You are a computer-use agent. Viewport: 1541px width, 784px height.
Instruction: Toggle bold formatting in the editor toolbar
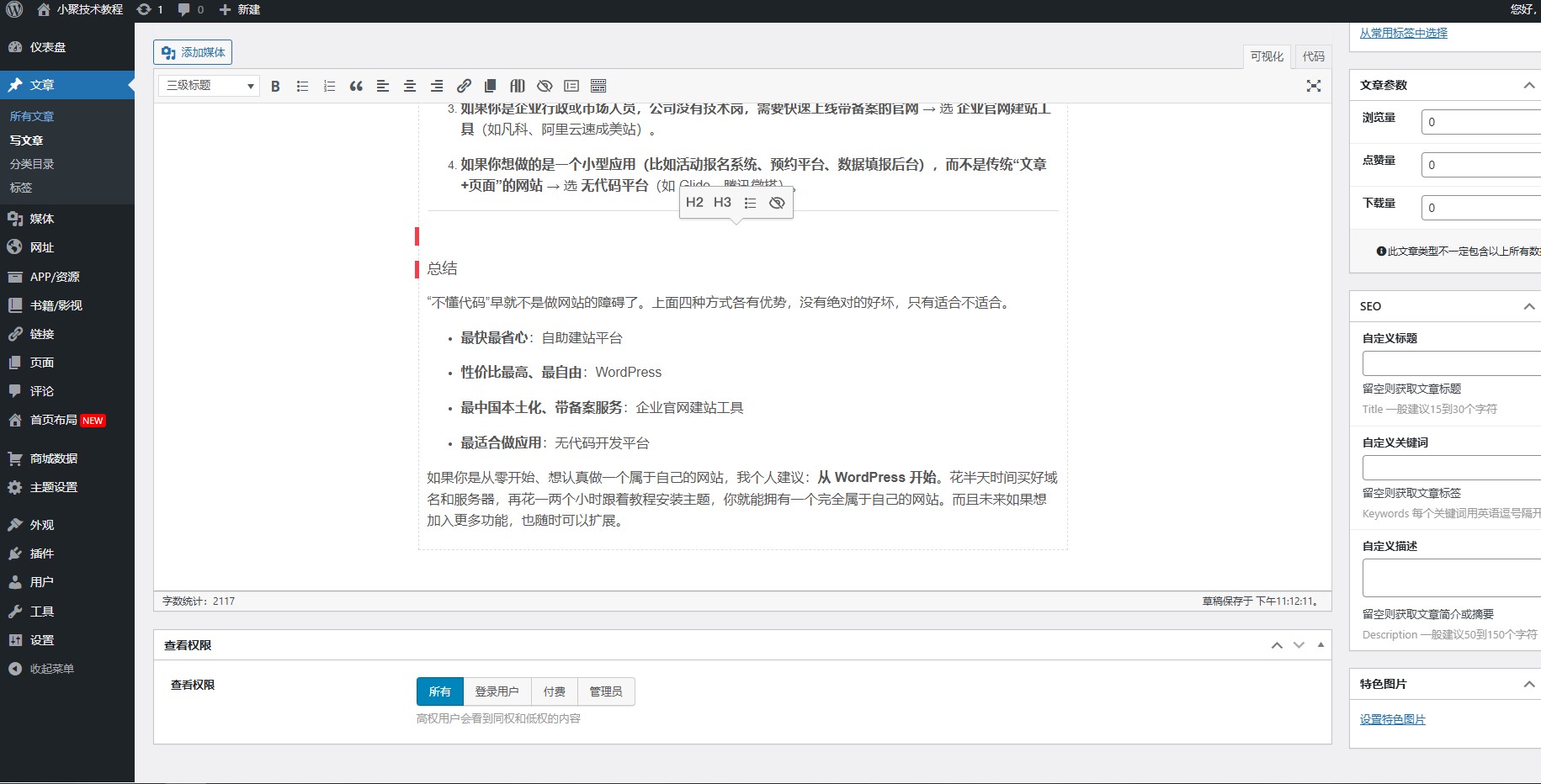coord(275,85)
